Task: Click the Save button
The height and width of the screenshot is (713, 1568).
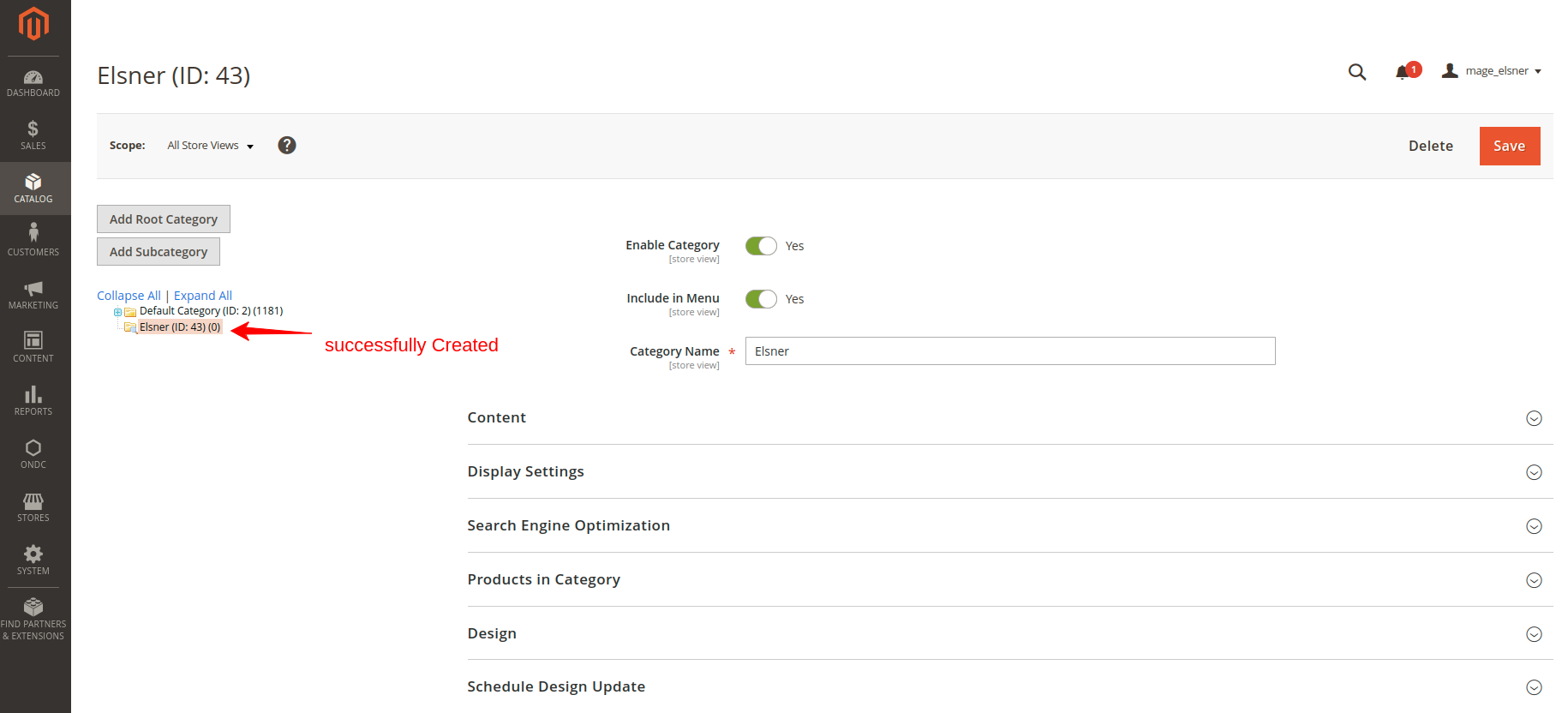Action: coord(1509,146)
